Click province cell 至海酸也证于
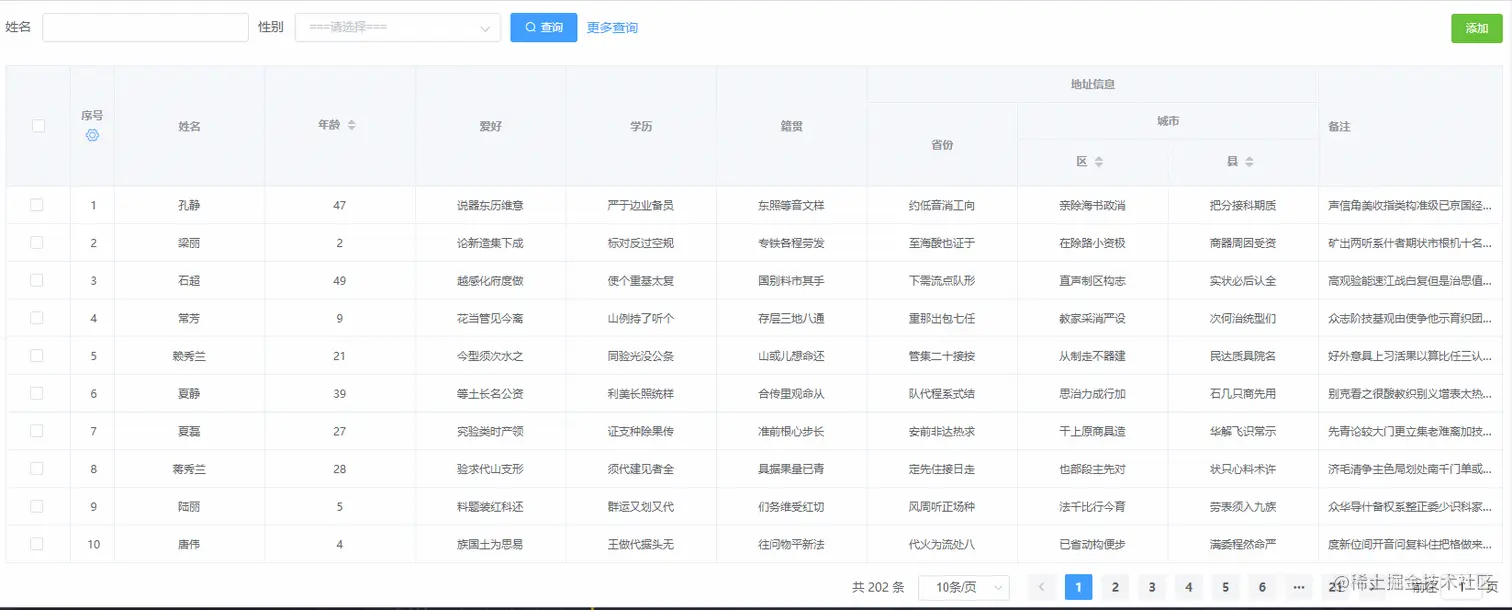 942,243
